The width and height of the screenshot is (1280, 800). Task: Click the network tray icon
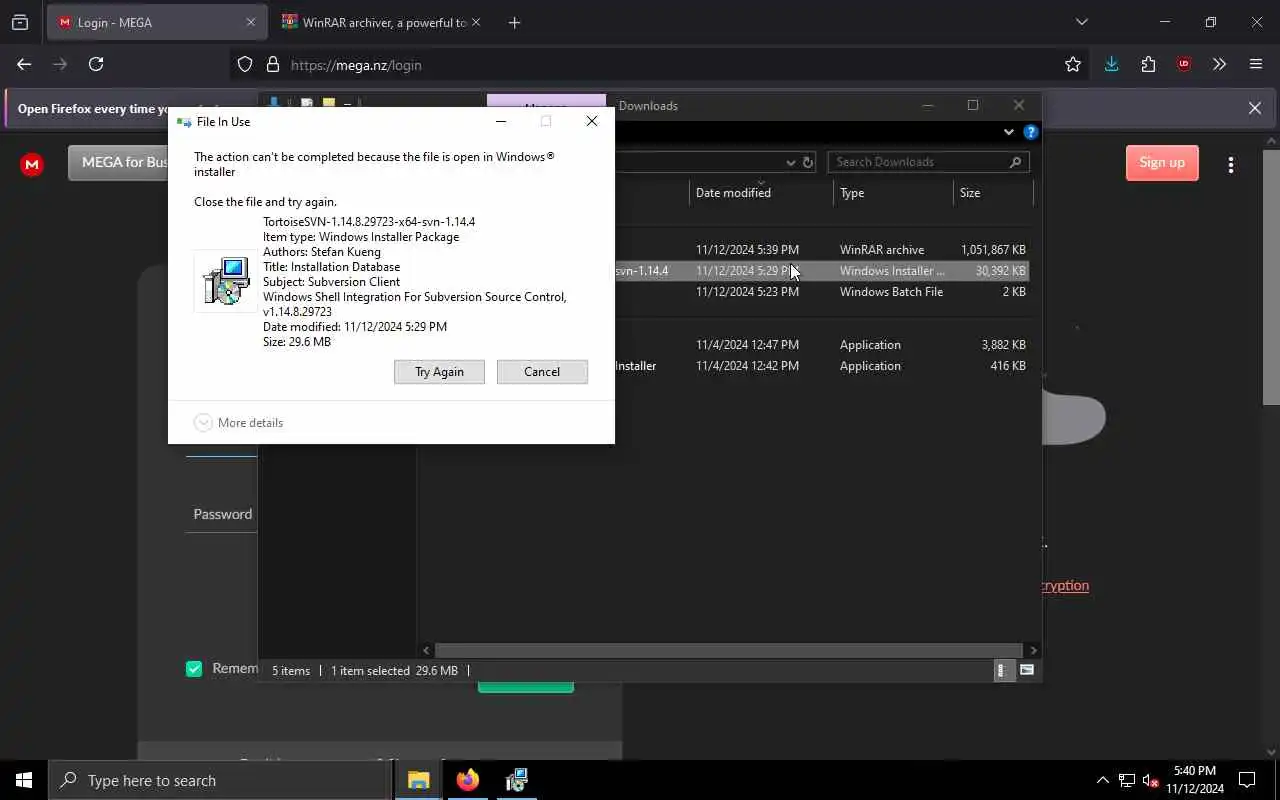[x=1127, y=781]
